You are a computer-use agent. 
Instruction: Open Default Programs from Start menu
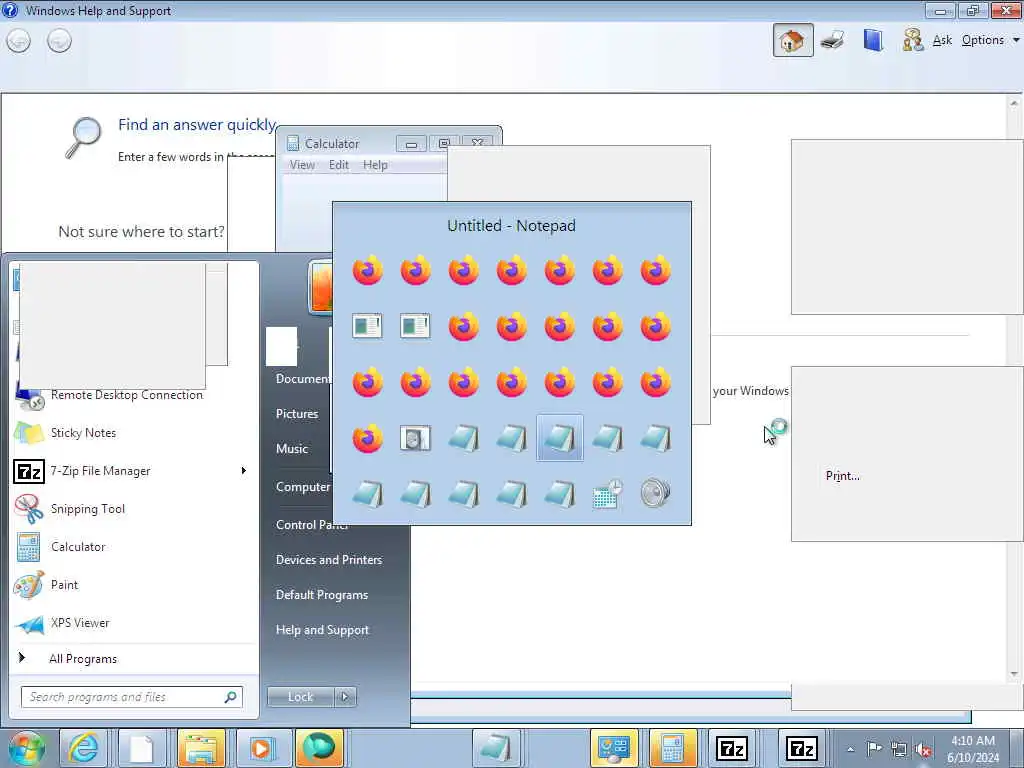pyautogui.click(x=322, y=595)
